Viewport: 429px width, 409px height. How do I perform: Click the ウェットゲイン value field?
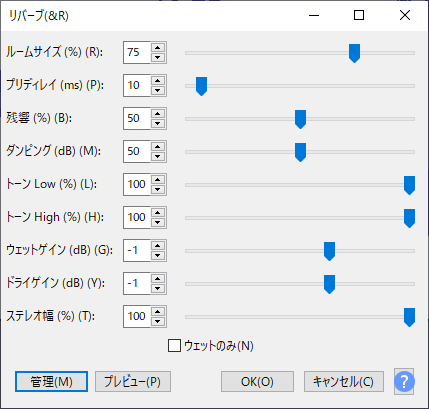point(137,250)
